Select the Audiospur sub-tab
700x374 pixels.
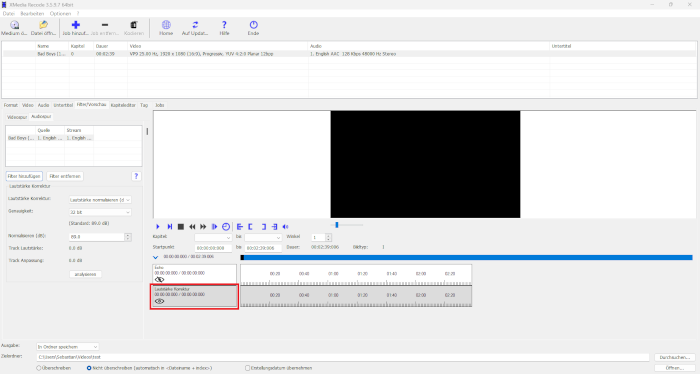tap(41, 116)
